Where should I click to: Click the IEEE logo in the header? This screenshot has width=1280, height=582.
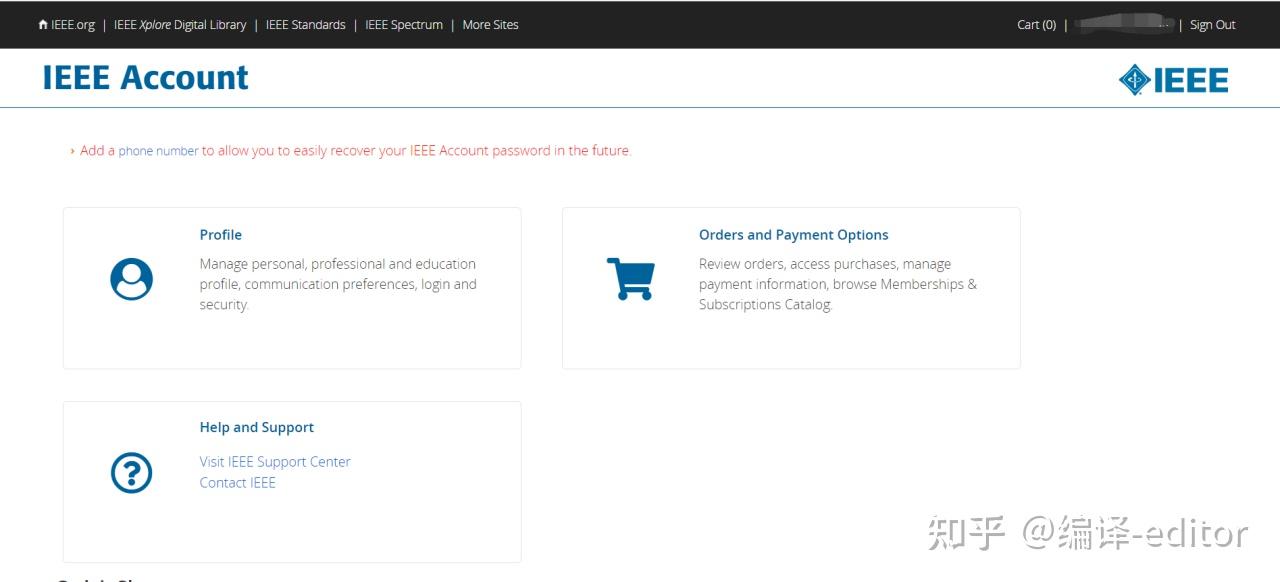(x=1173, y=80)
